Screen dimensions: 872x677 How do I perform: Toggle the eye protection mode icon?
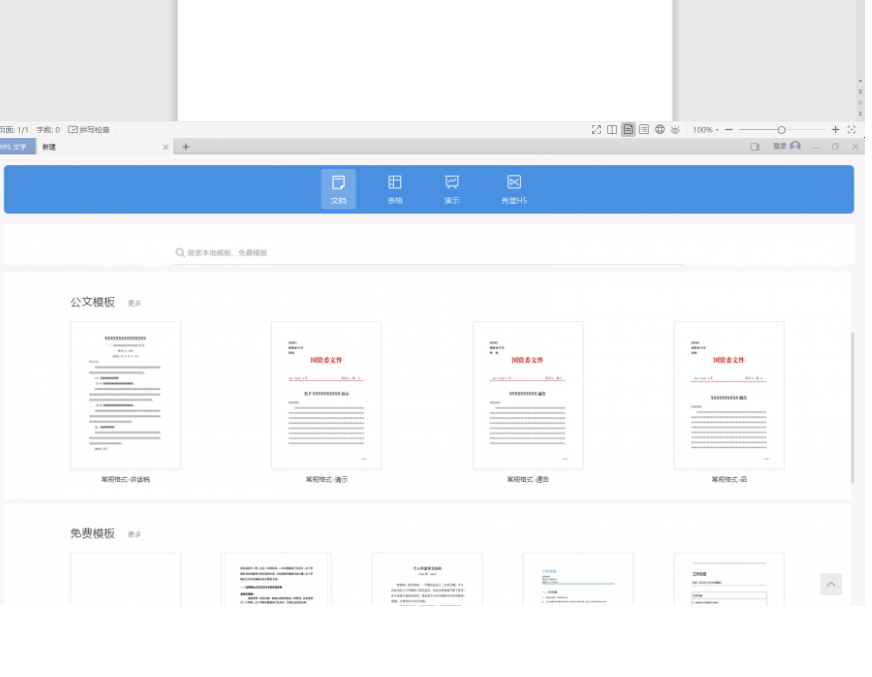point(675,130)
